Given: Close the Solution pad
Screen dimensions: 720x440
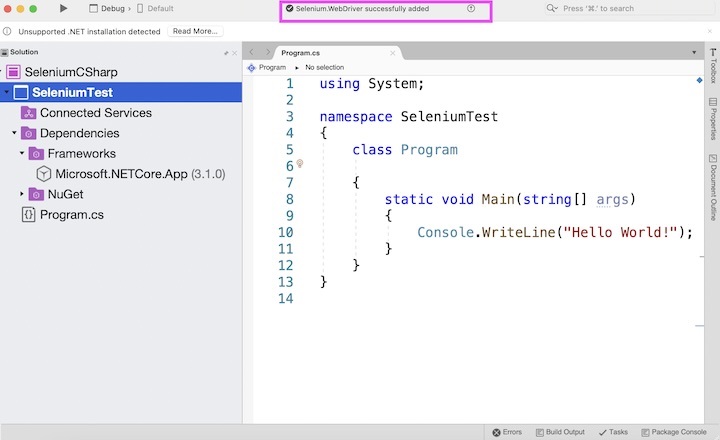Looking at the screenshot, I should [235, 53].
